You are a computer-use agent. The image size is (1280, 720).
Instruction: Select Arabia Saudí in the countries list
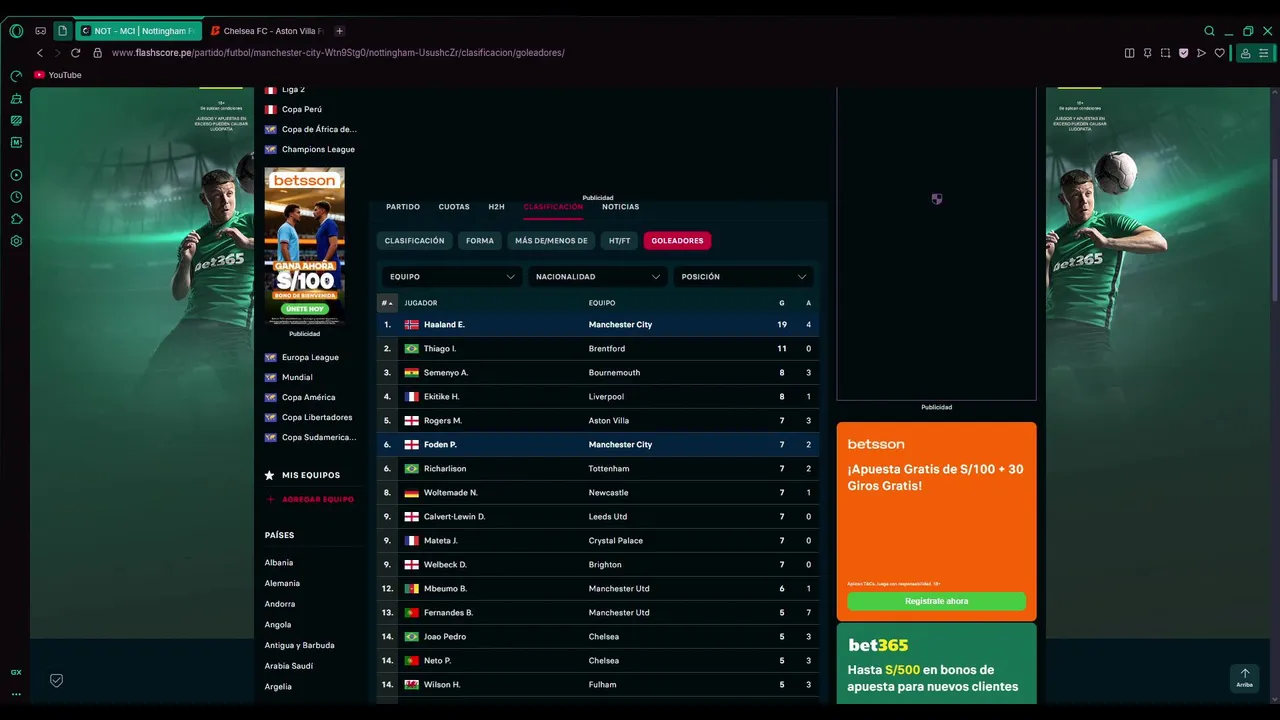(289, 666)
